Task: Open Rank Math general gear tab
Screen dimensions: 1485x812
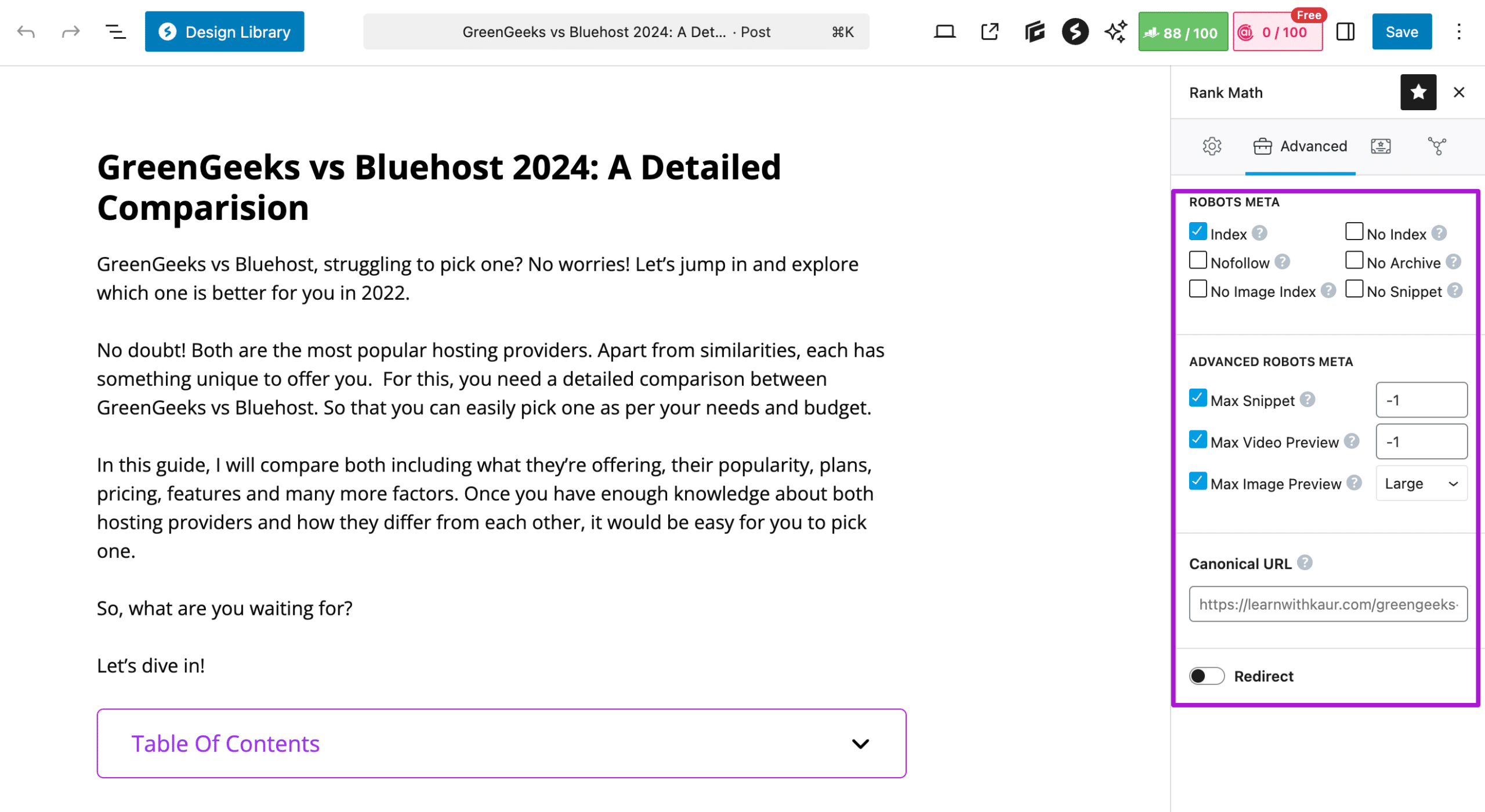Action: [1212, 146]
